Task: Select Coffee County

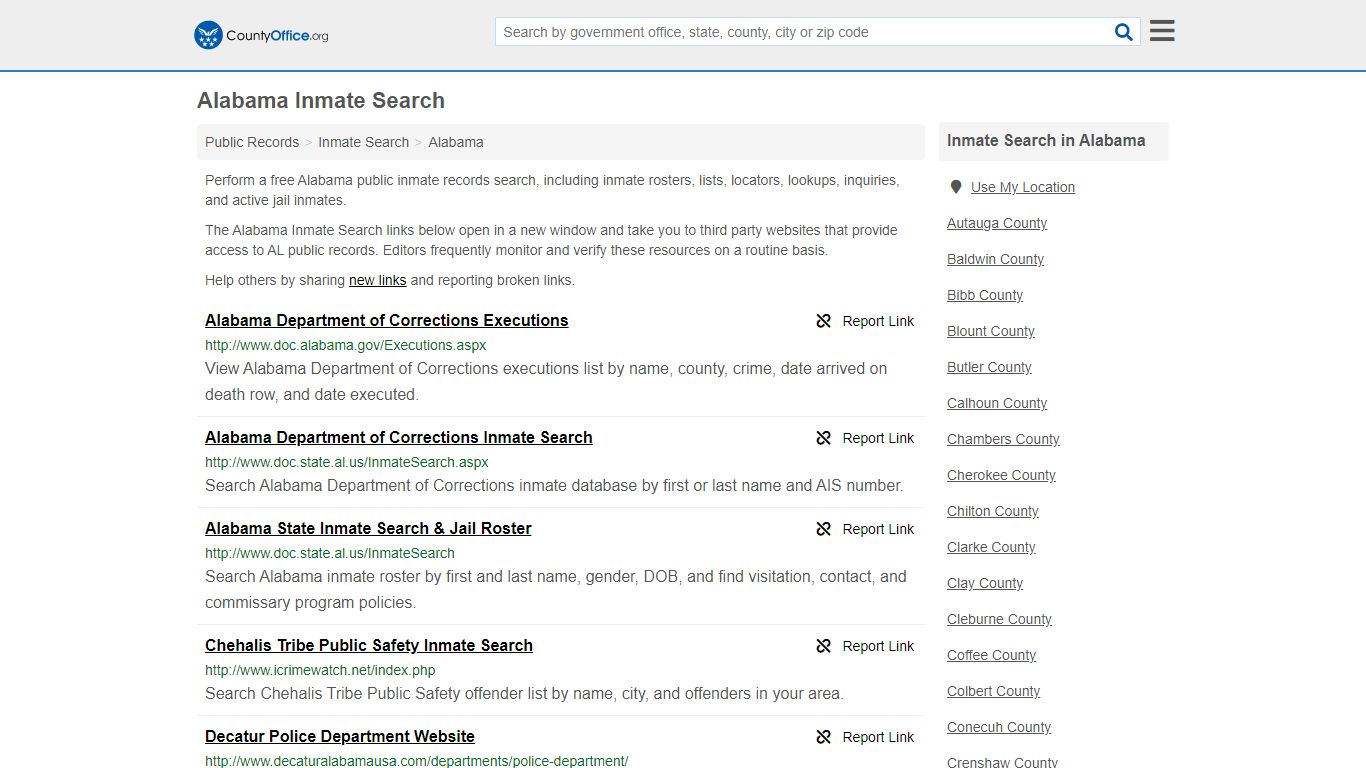Action: pyautogui.click(x=991, y=655)
